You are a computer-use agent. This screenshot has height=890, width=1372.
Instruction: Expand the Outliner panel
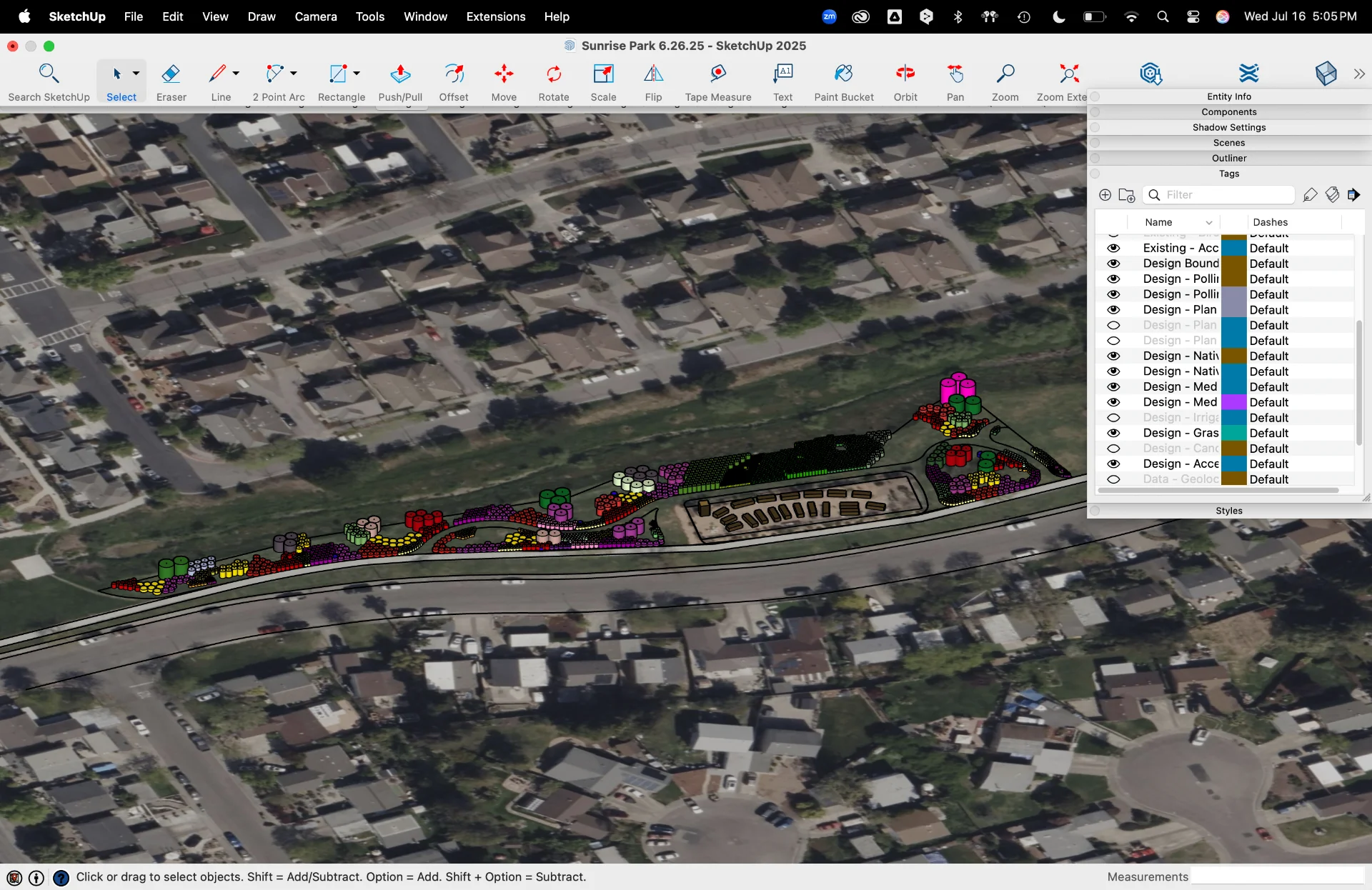coord(1229,158)
